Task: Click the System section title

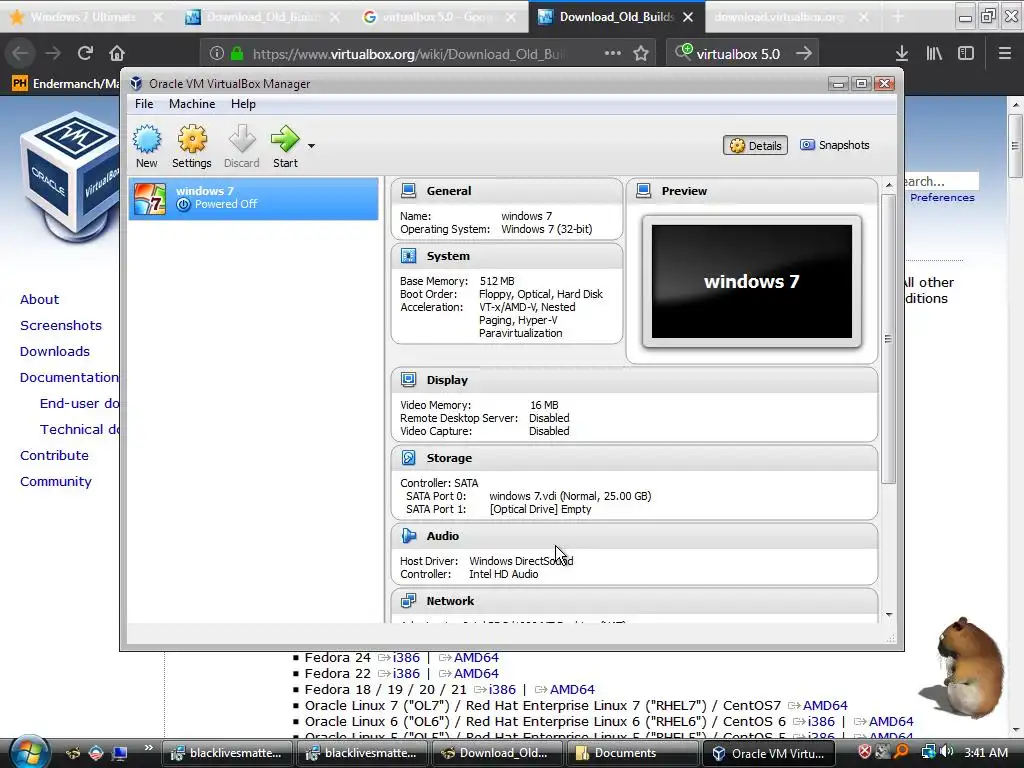Action: [448, 256]
